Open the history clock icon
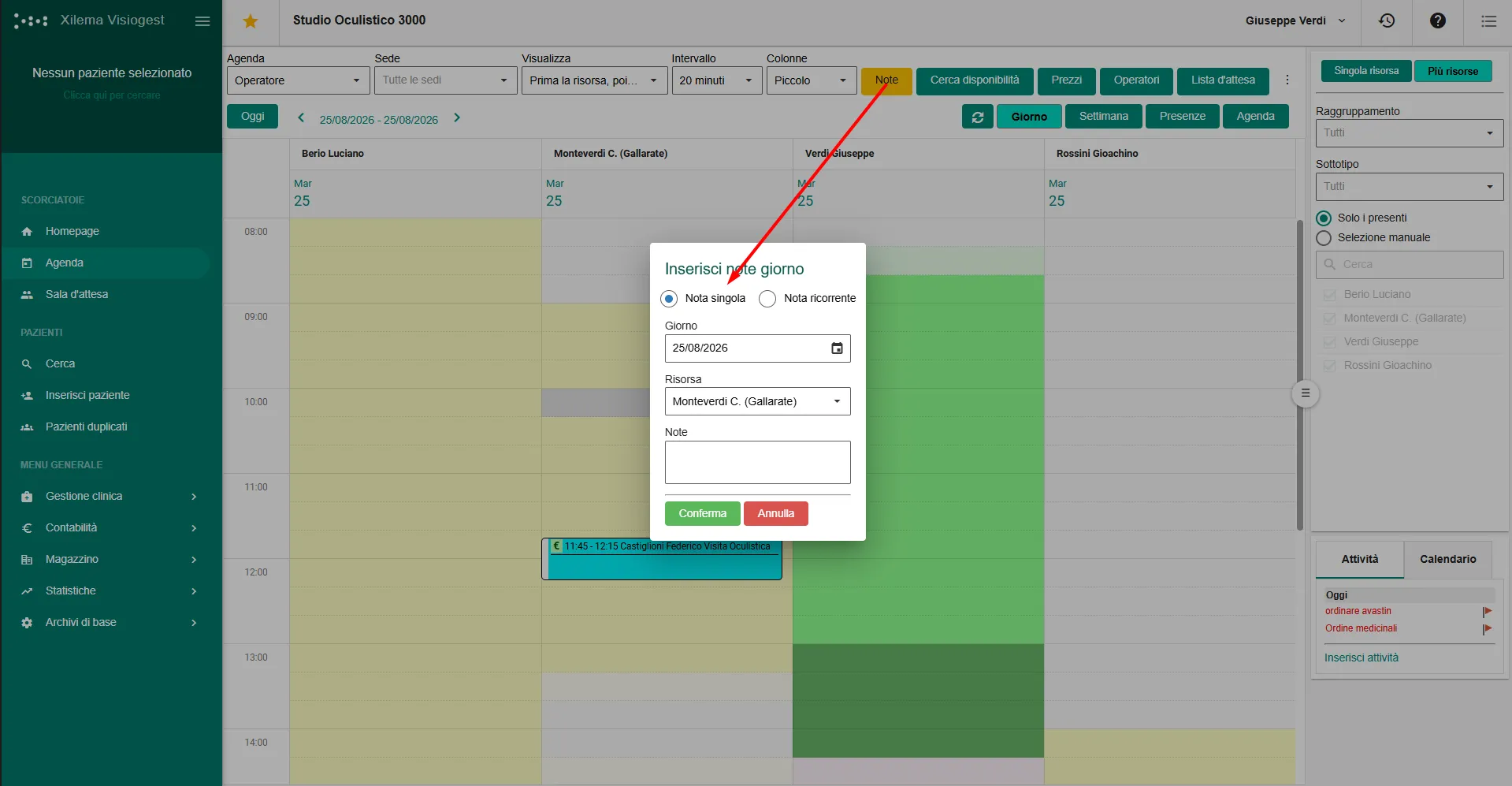The image size is (1512, 786). 1387,21
